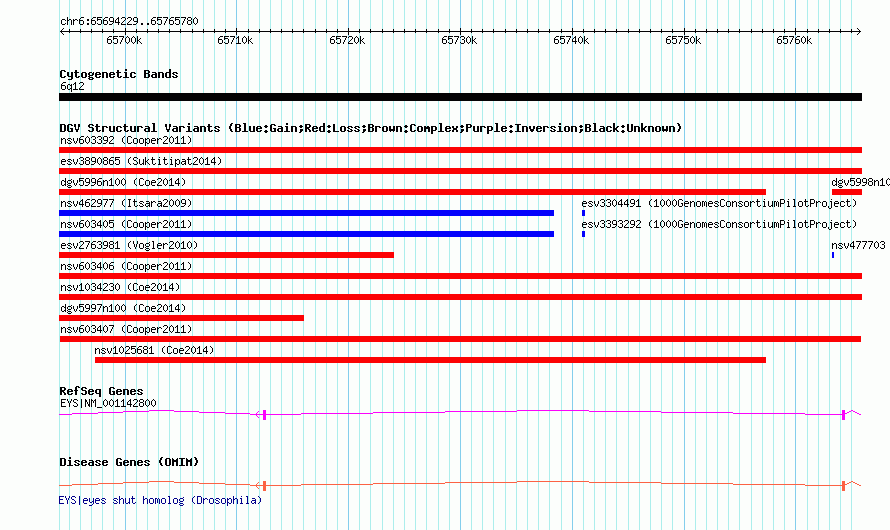This screenshot has width=890, height=530.
Task: Click the red loss bar for nsv1025681
Action: tap(430, 360)
